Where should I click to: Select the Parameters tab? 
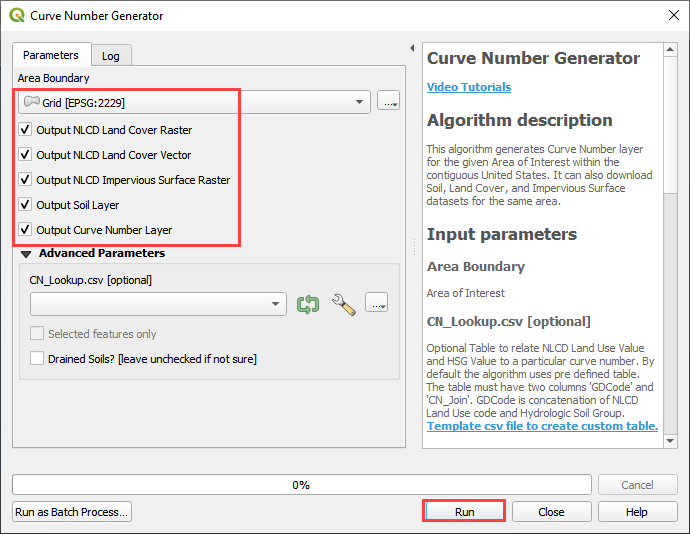coord(51,55)
